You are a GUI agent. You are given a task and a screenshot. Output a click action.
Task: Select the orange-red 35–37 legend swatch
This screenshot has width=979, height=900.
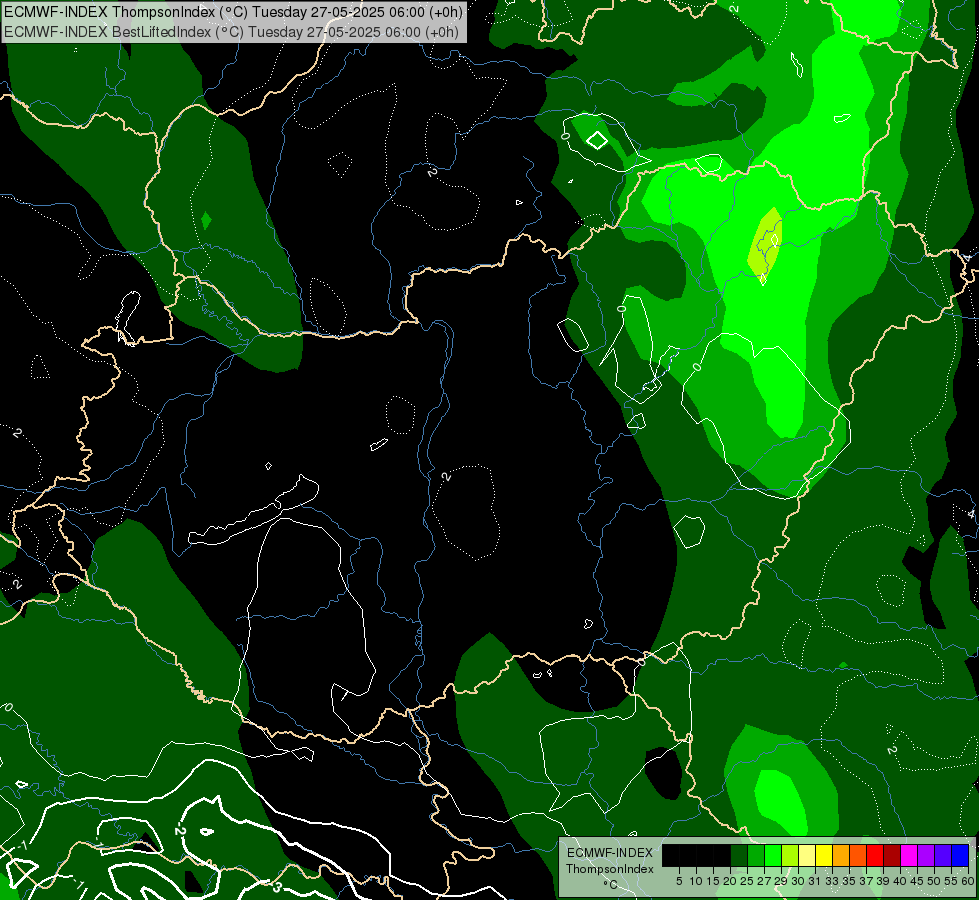click(x=858, y=855)
